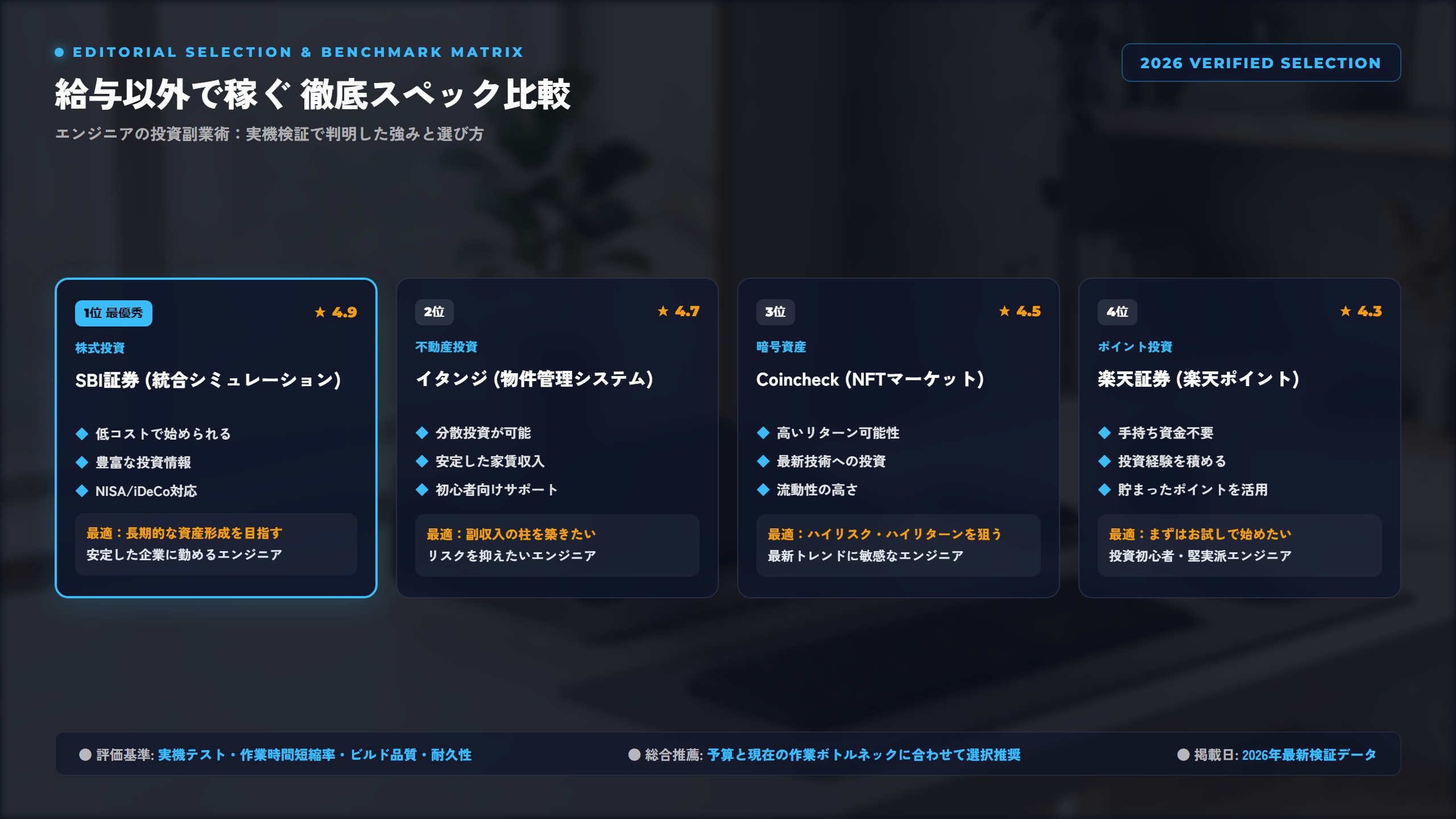Screen dimensions: 1456x819
Task: Click the diamond bullet next to 低コストで始められる
Action: click(82, 434)
